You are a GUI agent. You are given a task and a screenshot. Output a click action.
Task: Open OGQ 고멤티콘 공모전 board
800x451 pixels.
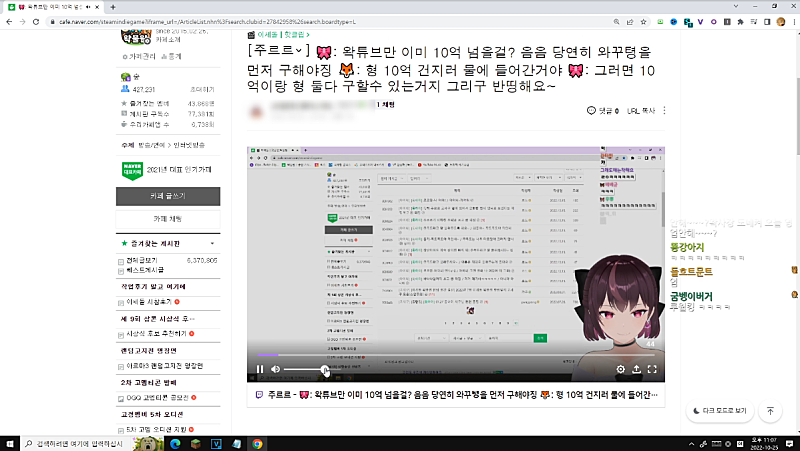point(157,398)
